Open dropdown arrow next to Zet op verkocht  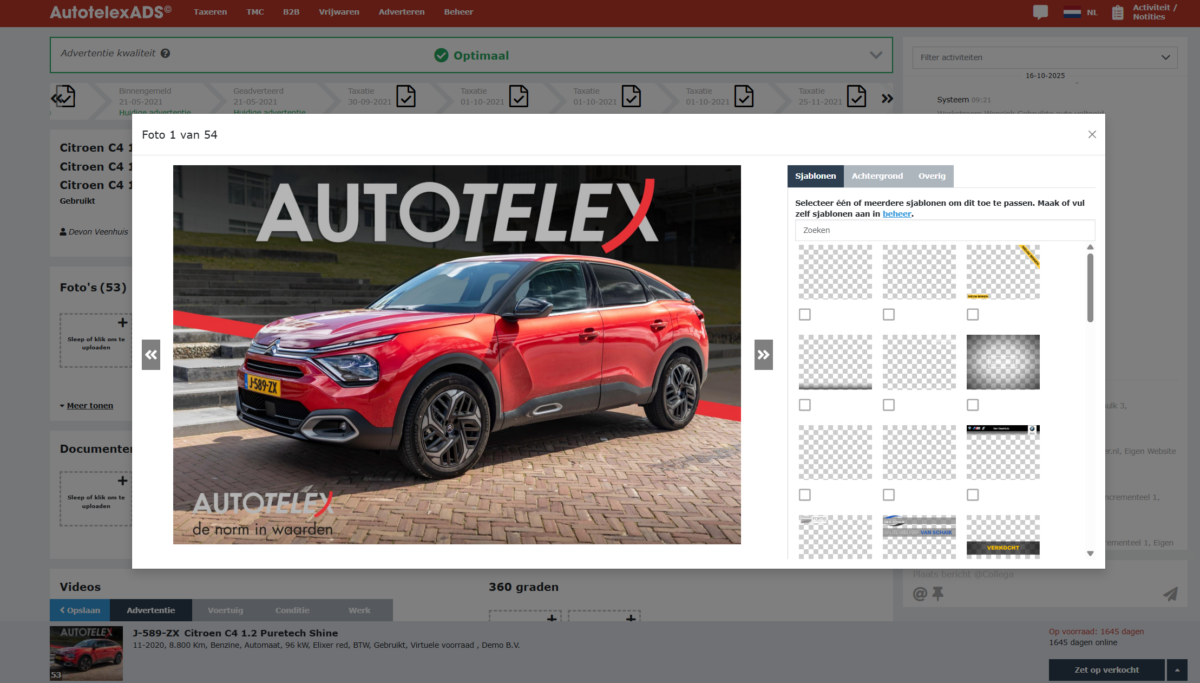point(1179,670)
